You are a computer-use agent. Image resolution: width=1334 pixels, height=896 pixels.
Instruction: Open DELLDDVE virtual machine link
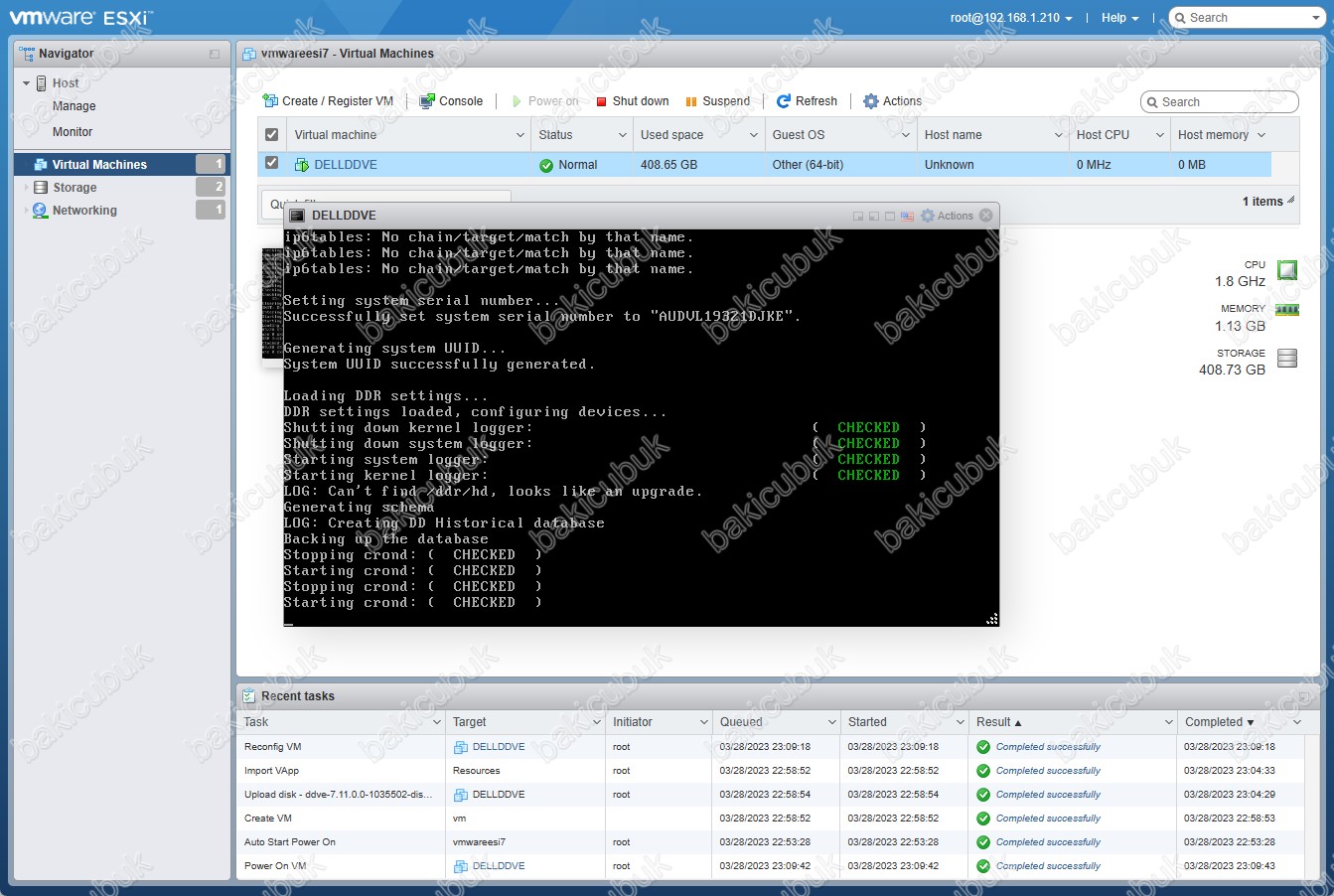[x=346, y=165]
